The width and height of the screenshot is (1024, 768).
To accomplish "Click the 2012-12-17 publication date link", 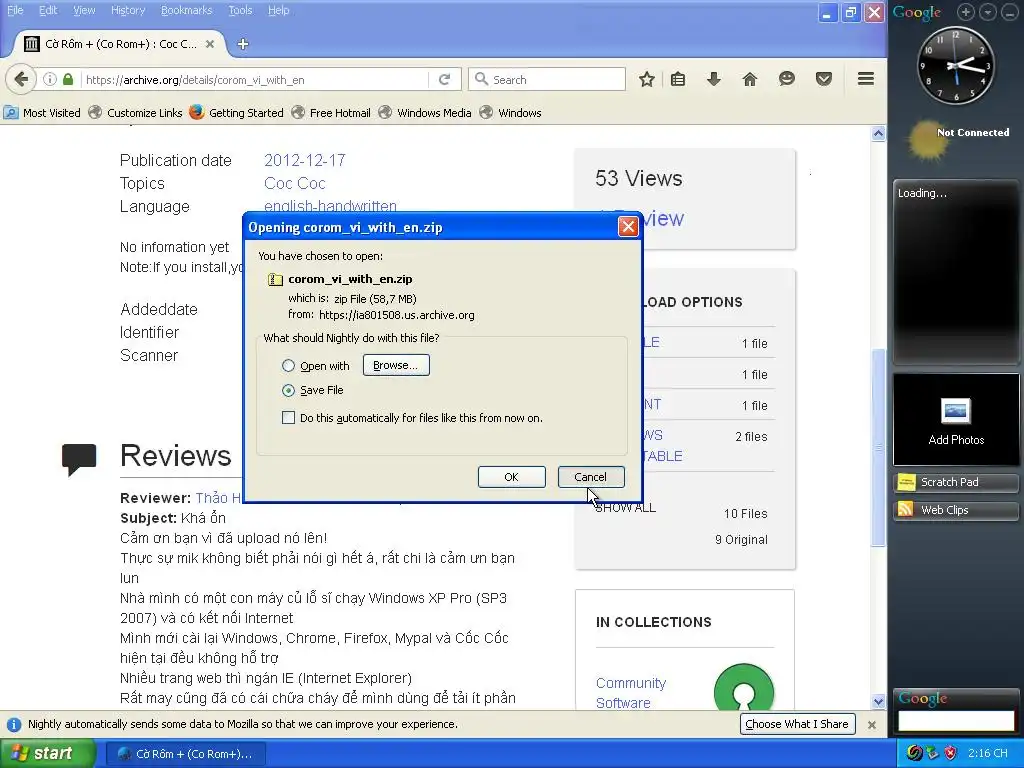I will [304, 161].
